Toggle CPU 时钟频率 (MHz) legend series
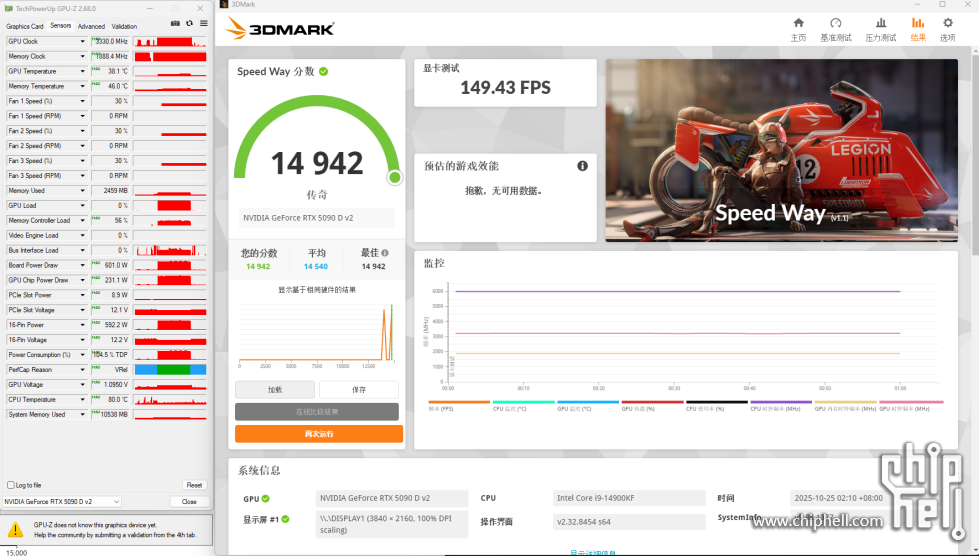This screenshot has width=979, height=556. pyautogui.click(x=781, y=406)
